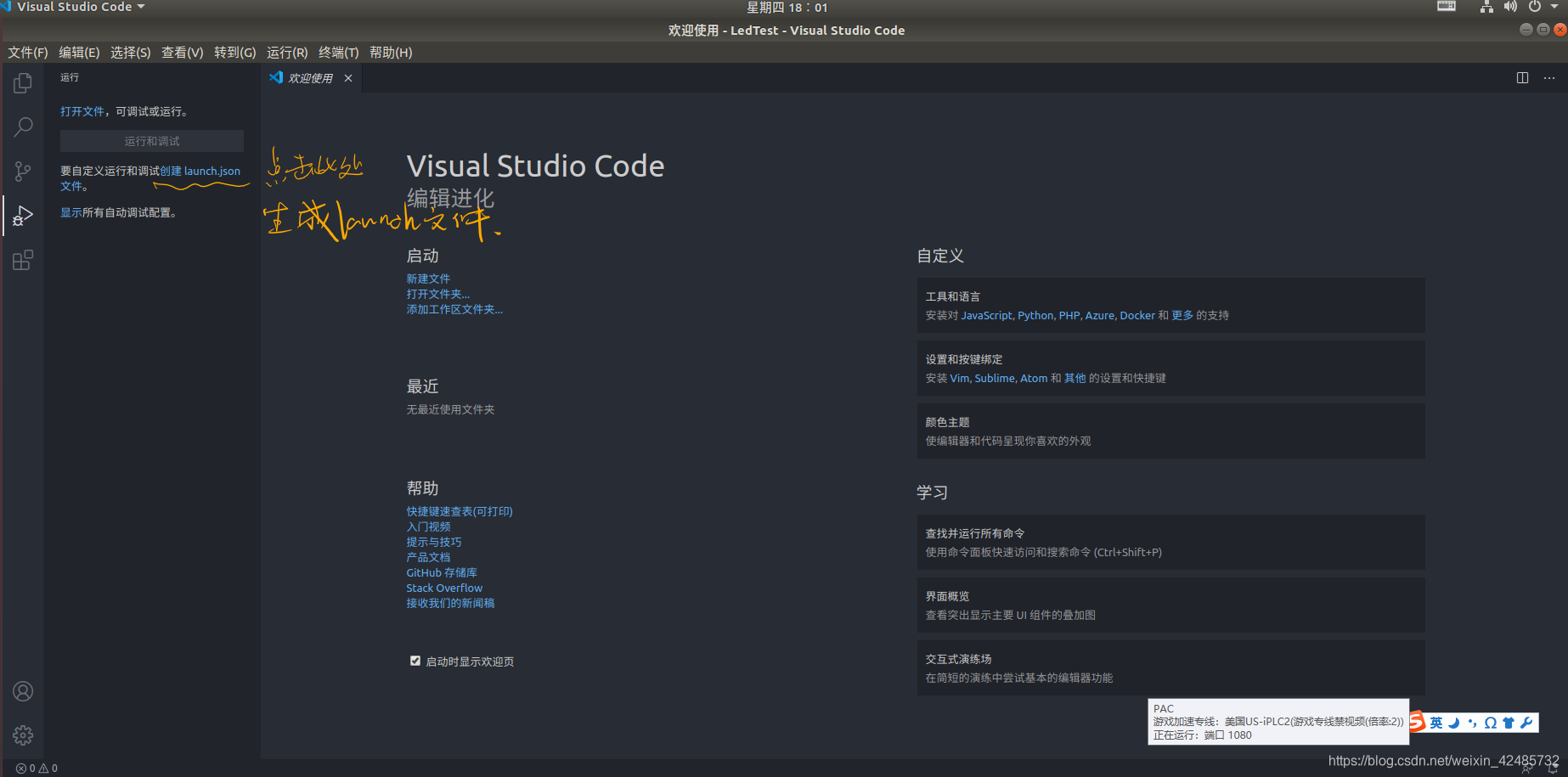Open the 查找并运行所有命令 card
1568x777 pixels.
(x=1171, y=543)
